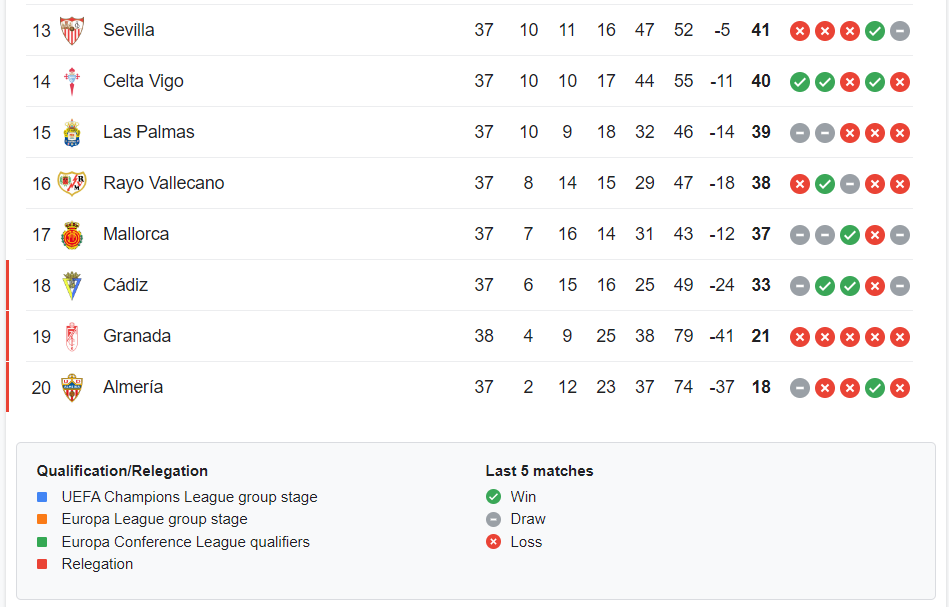Click the Almería club crest
Screen dimensions: 949x607
coord(72,388)
